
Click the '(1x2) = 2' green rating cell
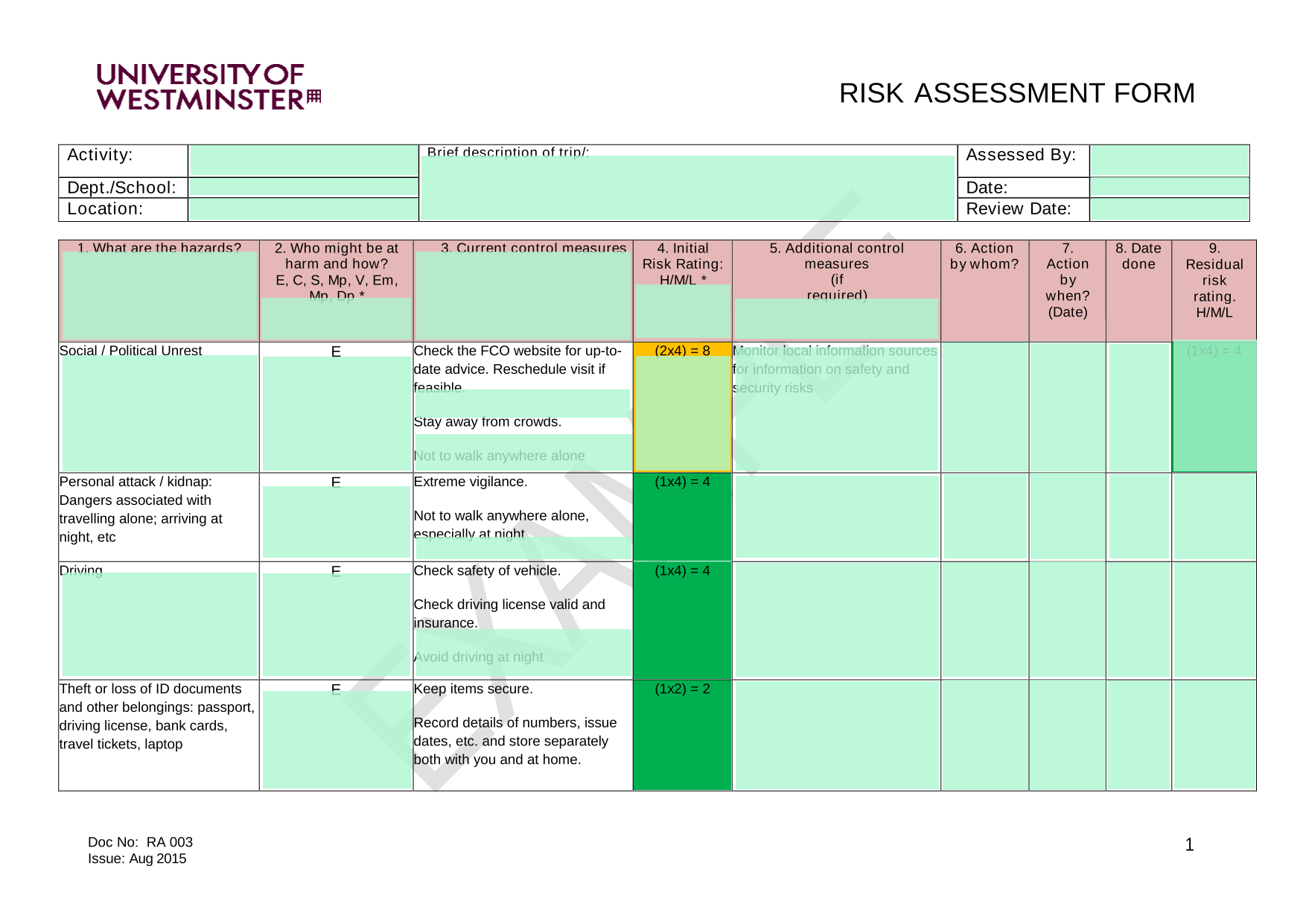click(683, 735)
